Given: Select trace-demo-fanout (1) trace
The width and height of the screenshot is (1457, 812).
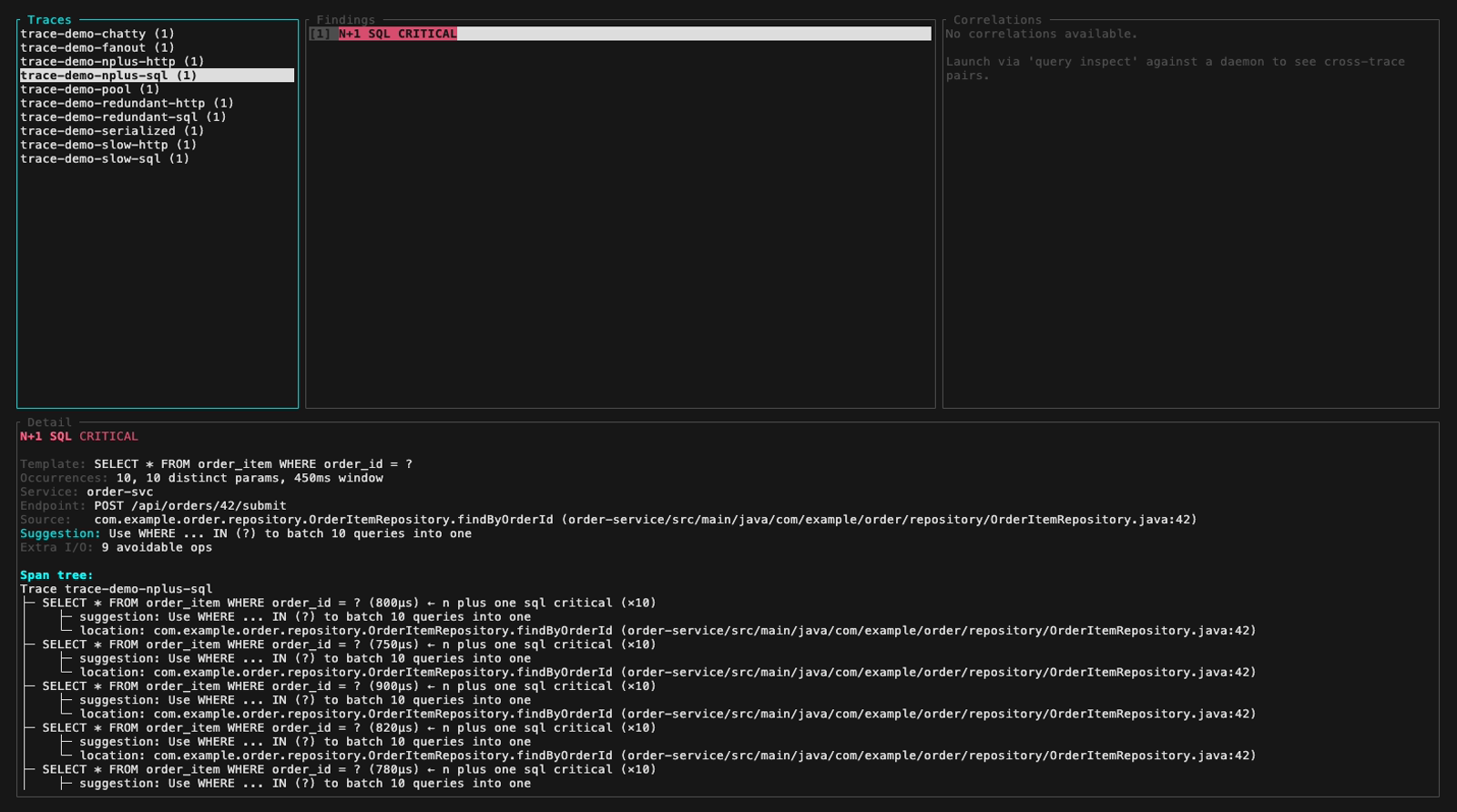Looking at the screenshot, I should [97, 47].
